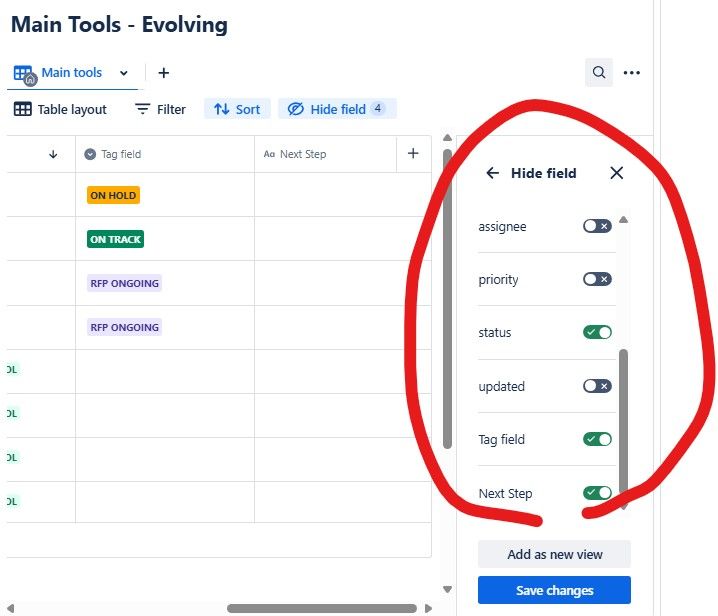Click the horizontal scroll left arrow
The image size is (718, 616).
coord(11,609)
